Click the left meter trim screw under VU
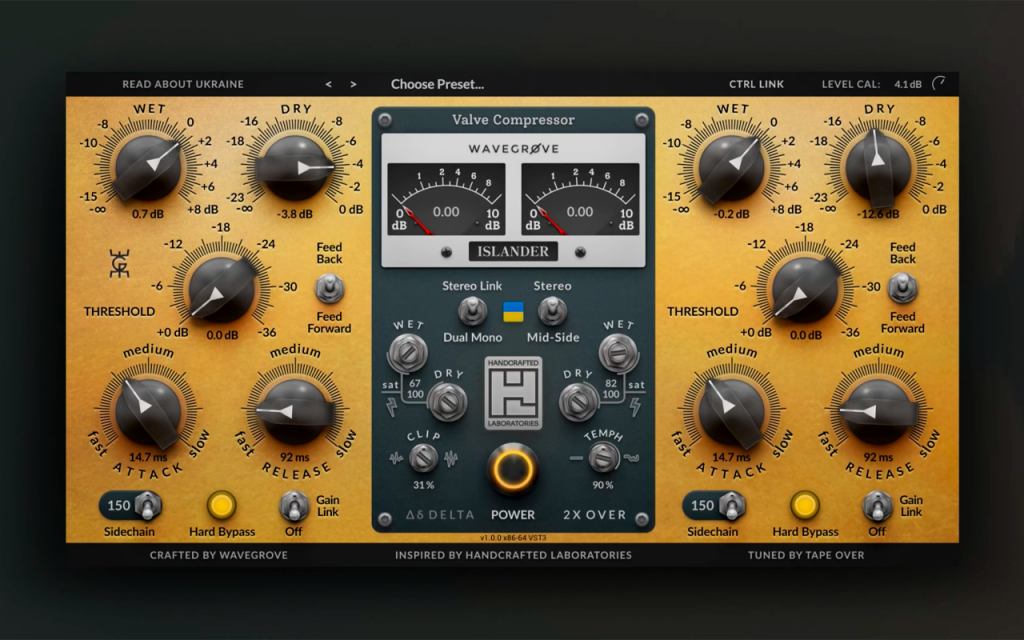Viewport: 1024px width, 640px height. (446, 252)
